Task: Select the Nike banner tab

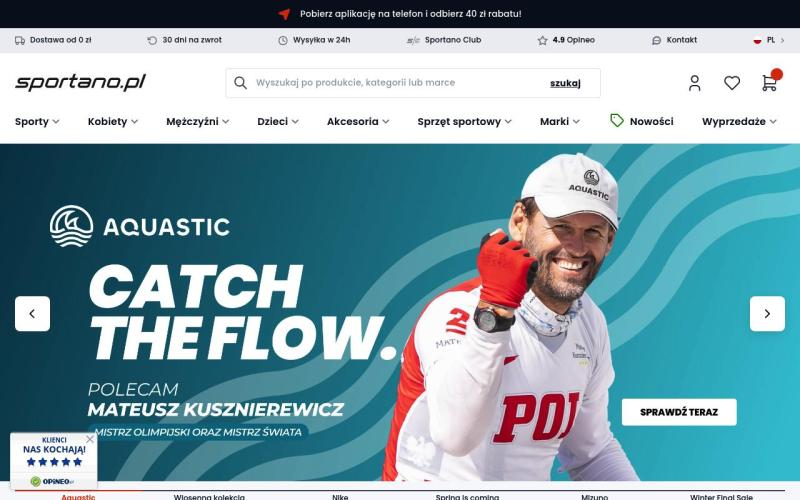Action: [x=340, y=496]
